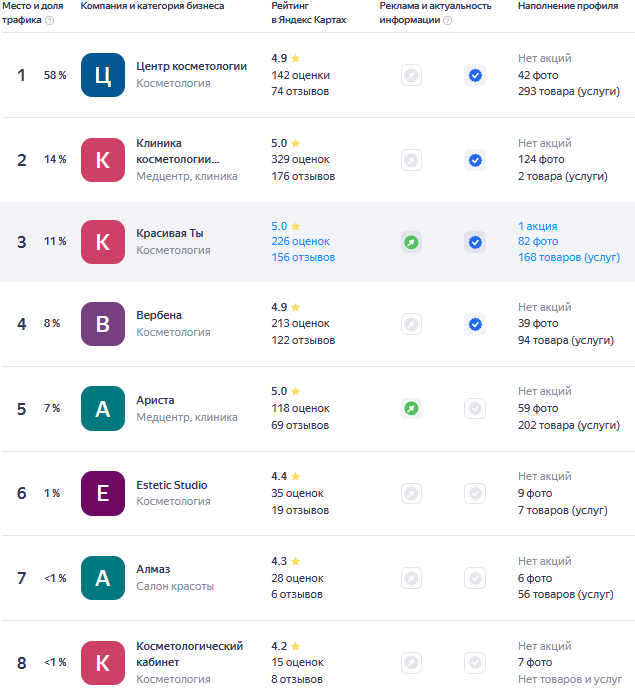
Task: Click the Ариста company name
Action: (155, 400)
